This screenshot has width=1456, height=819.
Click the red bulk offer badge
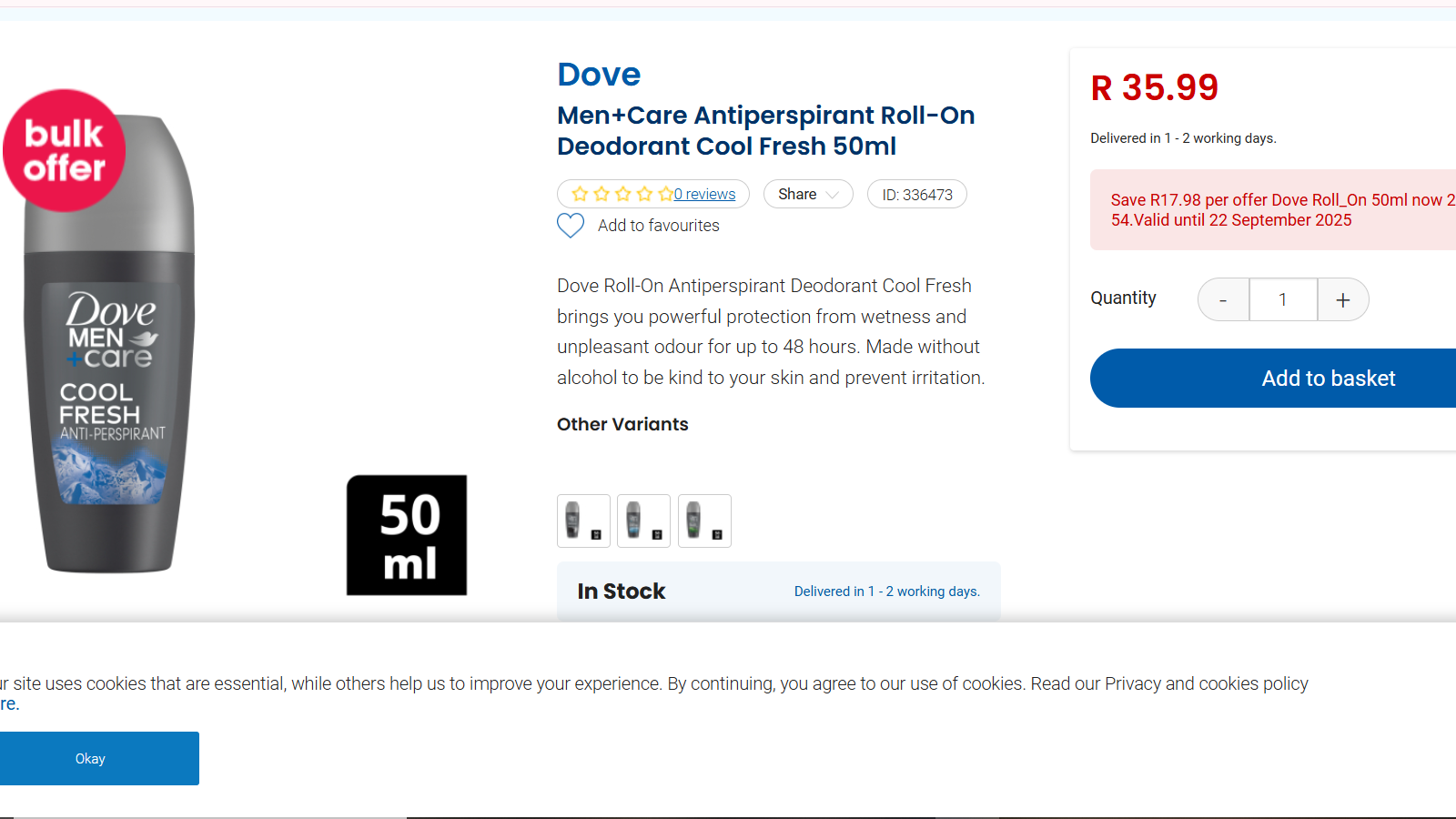[x=64, y=150]
